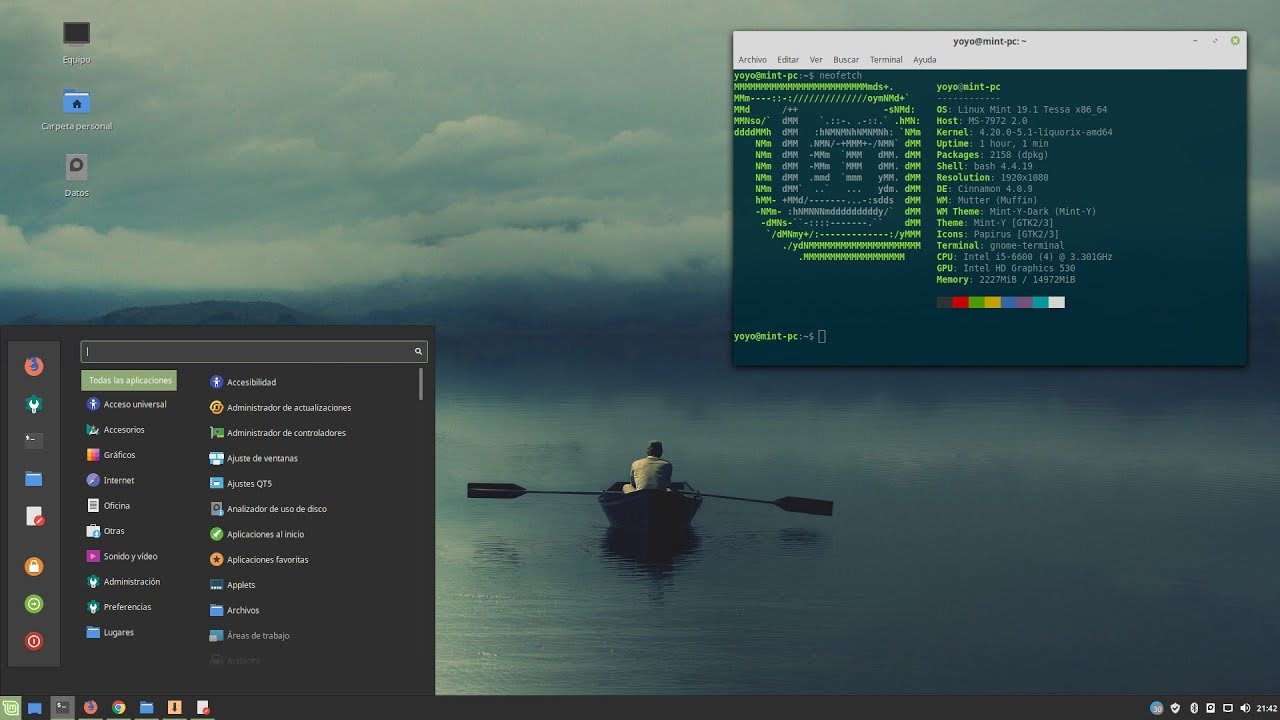
Task: Open Aplicaciones al inicio
Action: tap(265, 534)
